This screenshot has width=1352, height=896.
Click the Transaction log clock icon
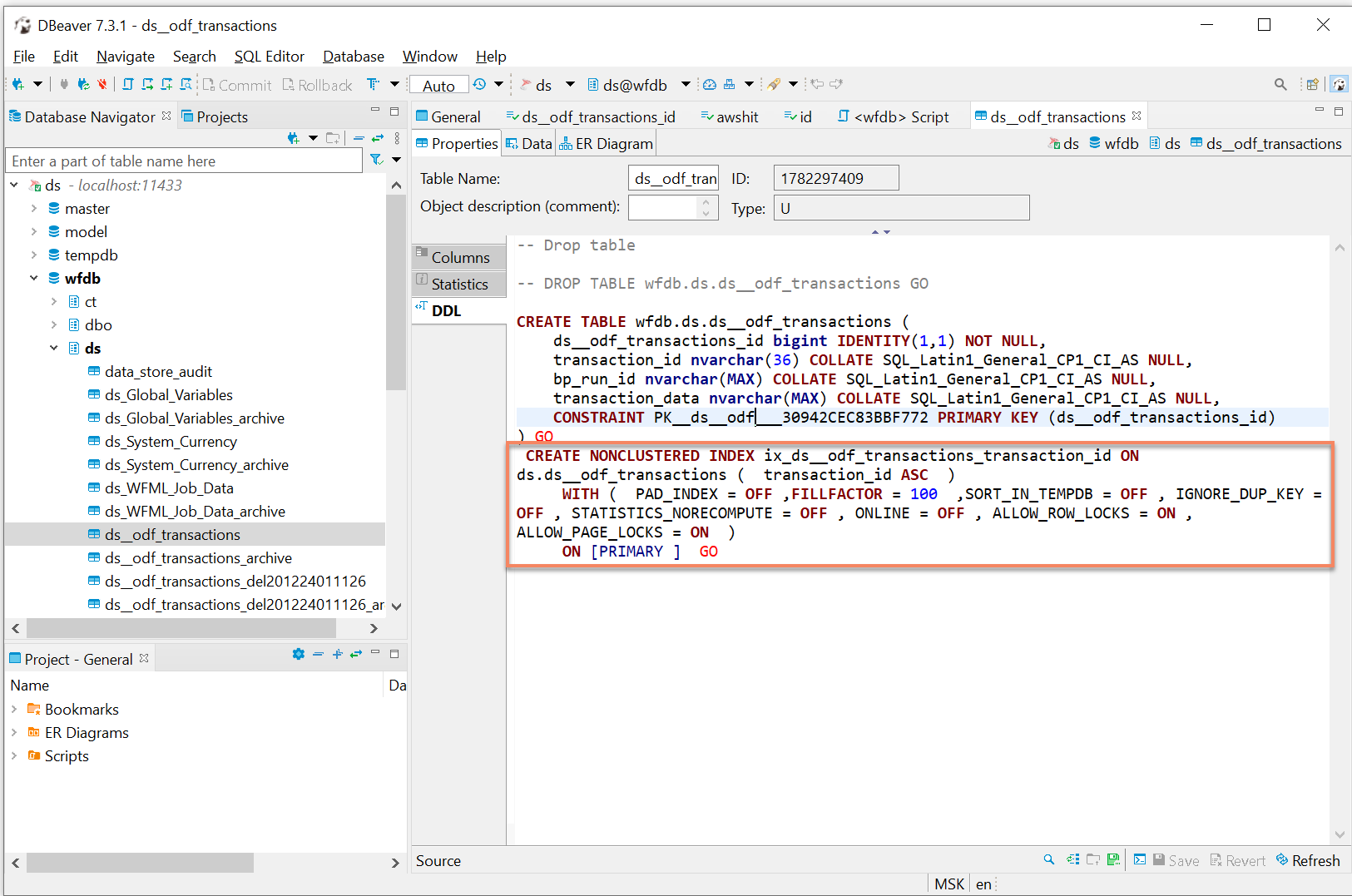[479, 84]
